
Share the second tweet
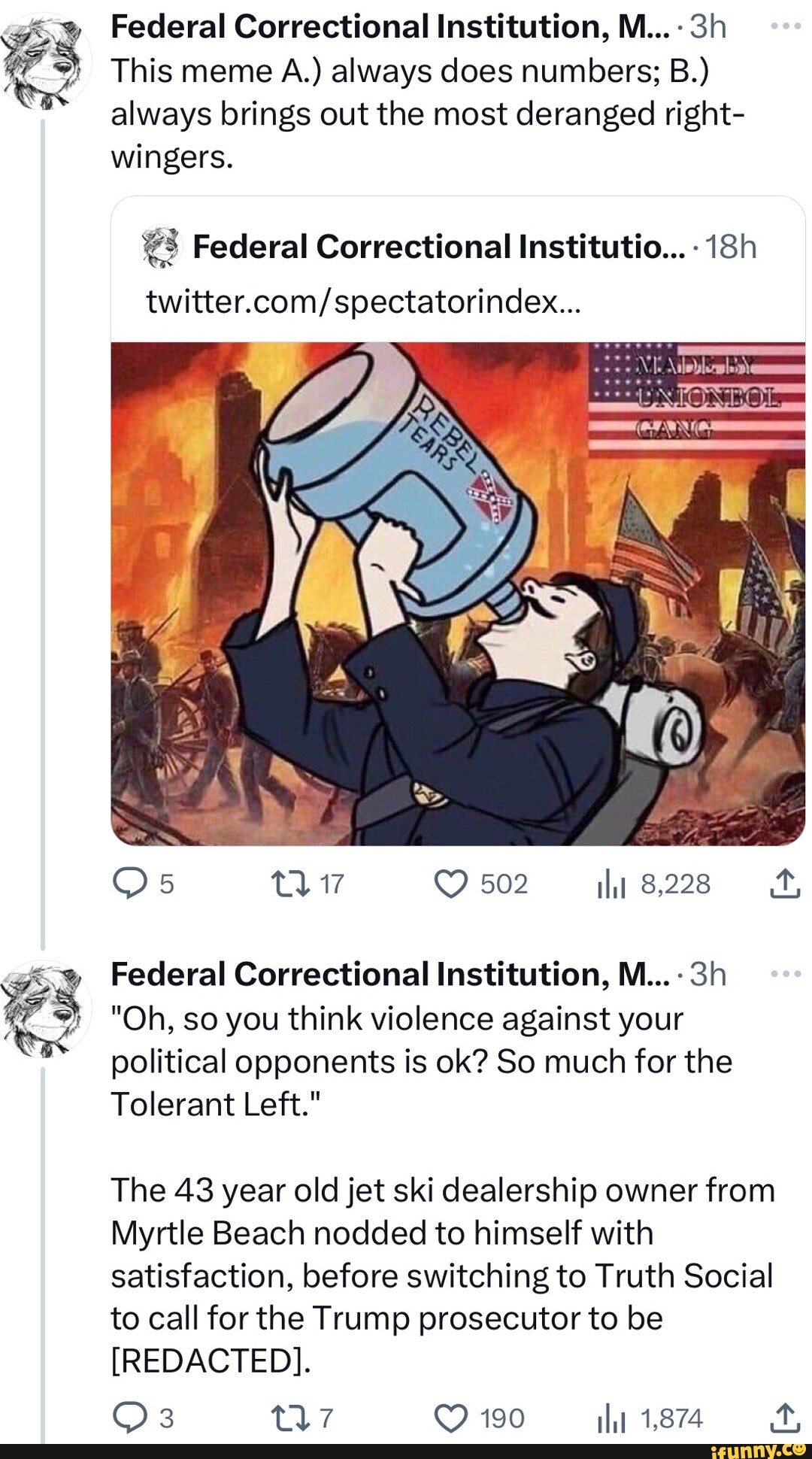tap(785, 1418)
